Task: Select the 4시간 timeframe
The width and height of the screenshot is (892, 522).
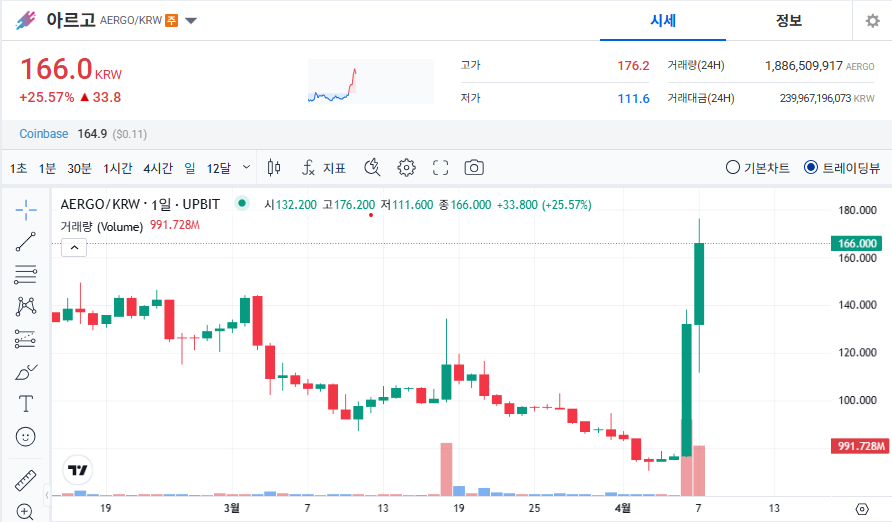Action: click(158, 168)
